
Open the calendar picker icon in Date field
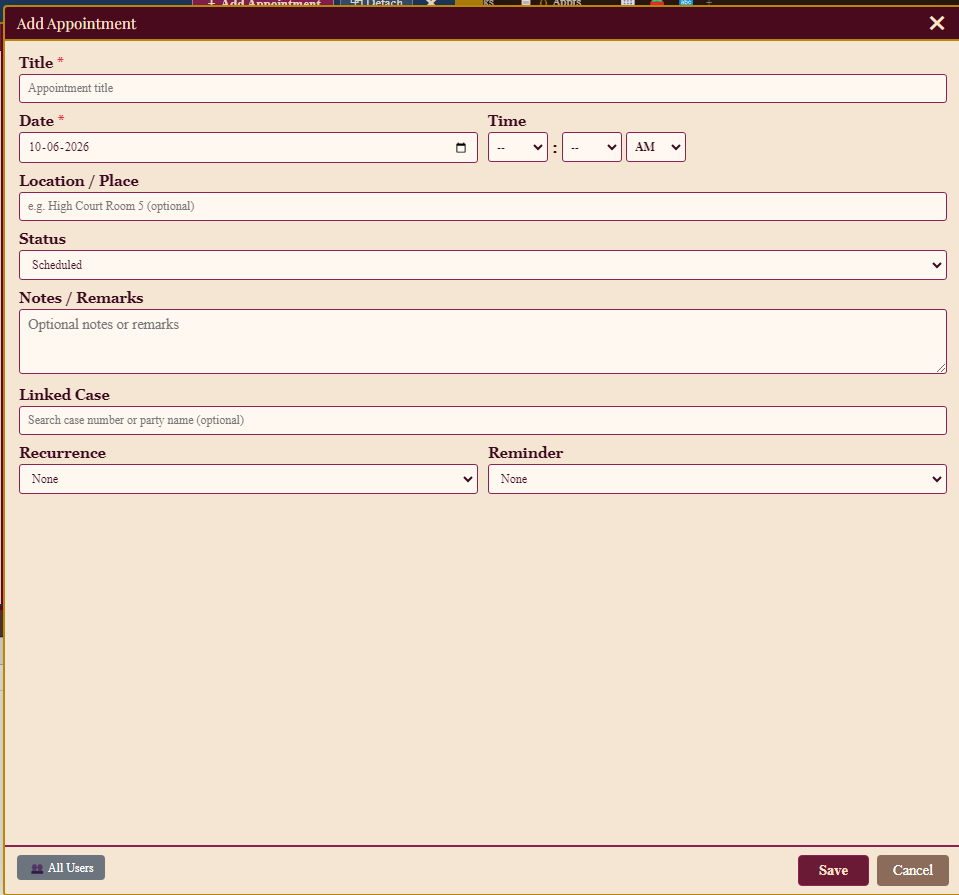[x=461, y=147]
